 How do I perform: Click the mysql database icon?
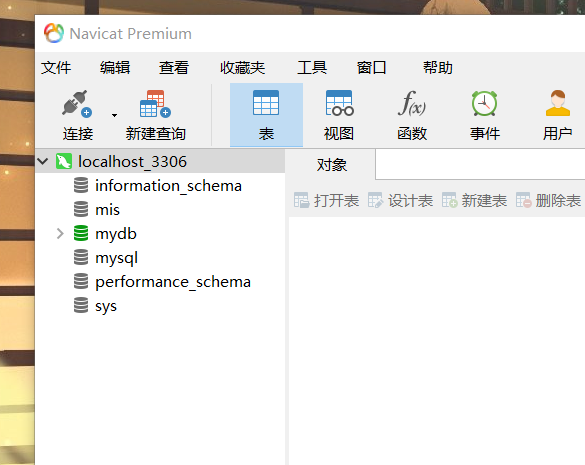[81, 257]
